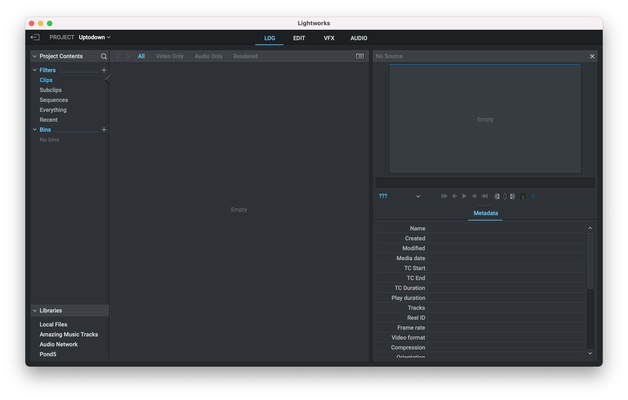Collapse the Libraries section
This screenshot has width=628, height=400.
(35, 311)
